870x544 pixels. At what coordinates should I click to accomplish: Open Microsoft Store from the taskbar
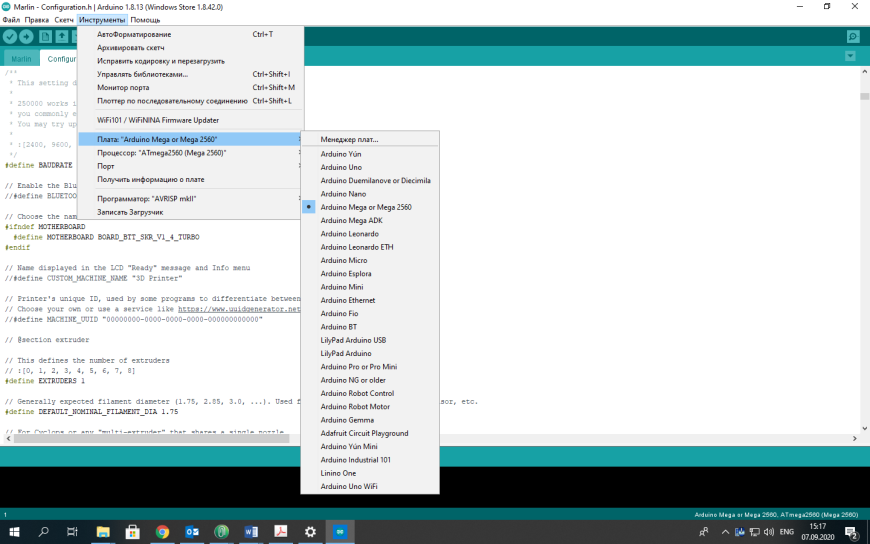coord(133,532)
